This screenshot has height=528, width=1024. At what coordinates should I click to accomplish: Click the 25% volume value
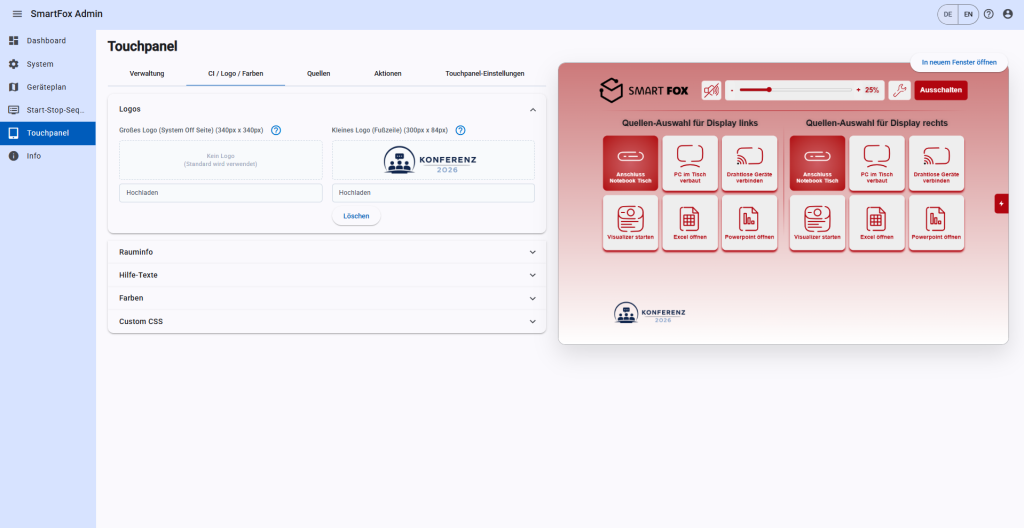click(x=872, y=90)
